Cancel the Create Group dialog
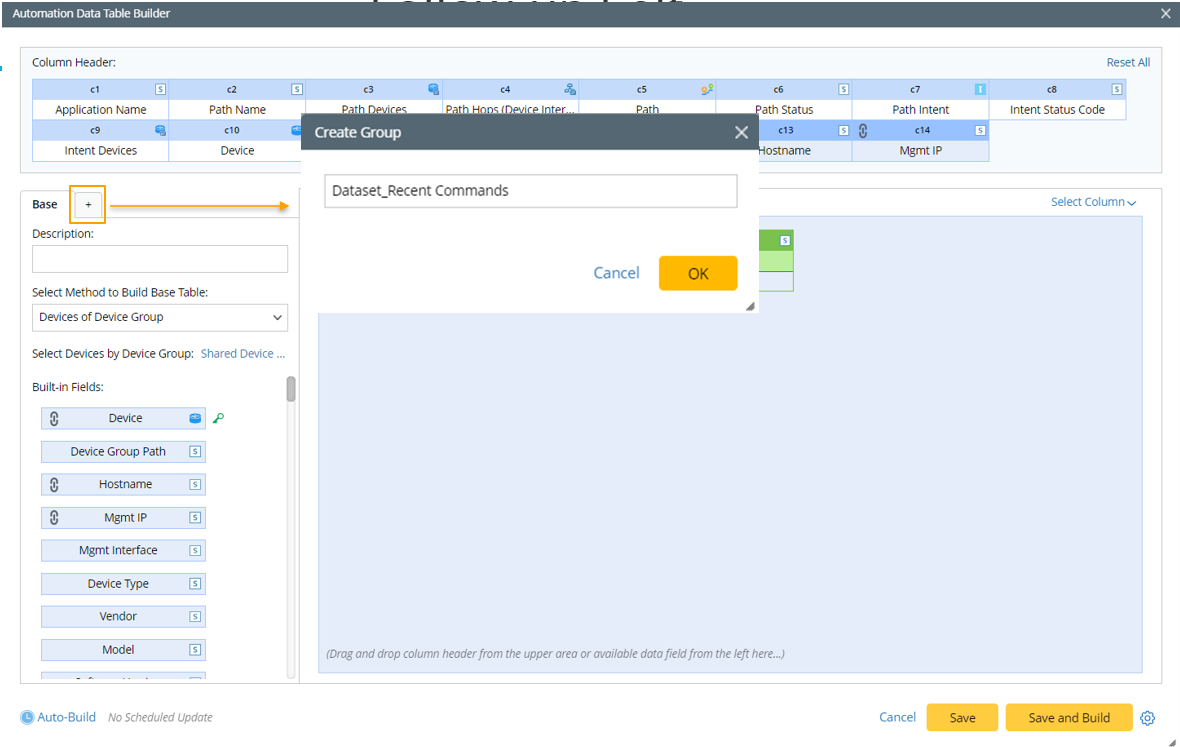This screenshot has height=747, width=1180. pos(616,273)
